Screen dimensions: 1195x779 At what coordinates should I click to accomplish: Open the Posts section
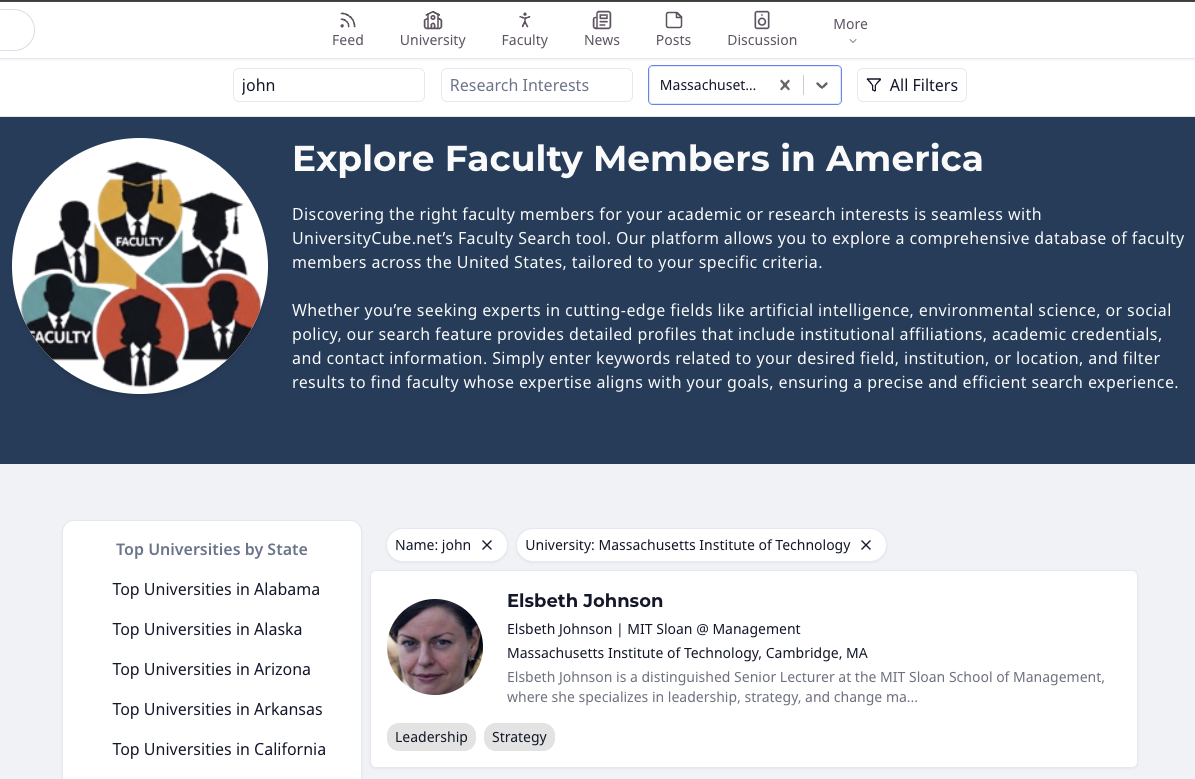point(673,30)
